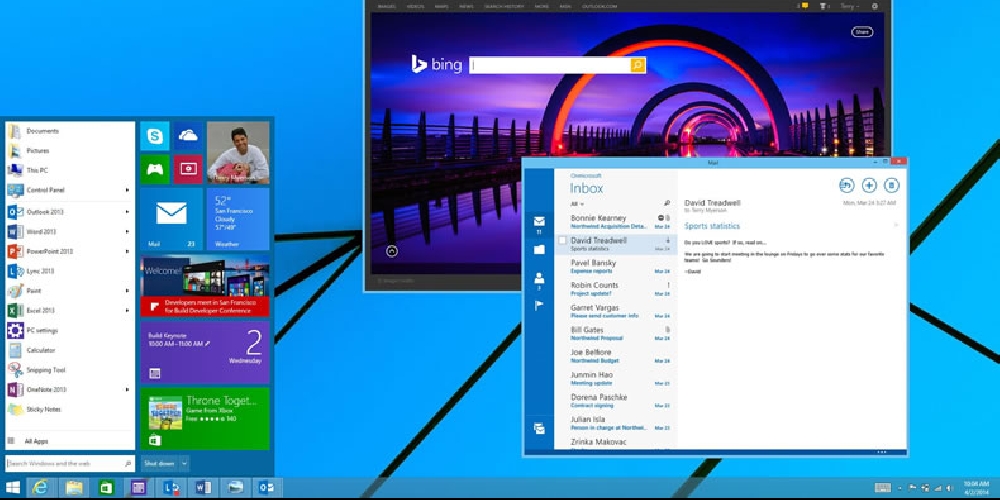Open the Mail tile with envelope
The height and width of the screenshot is (500, 1000).
click(172, 219)
